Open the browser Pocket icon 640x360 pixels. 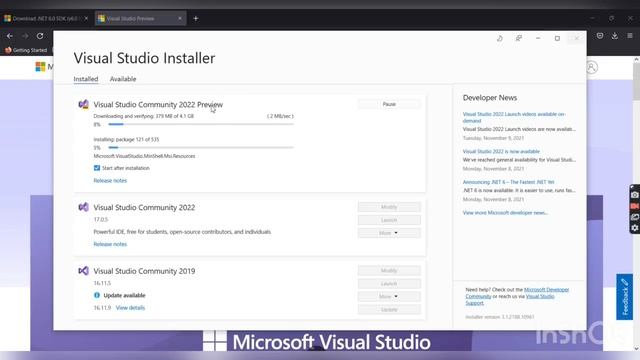click(600, 36)
